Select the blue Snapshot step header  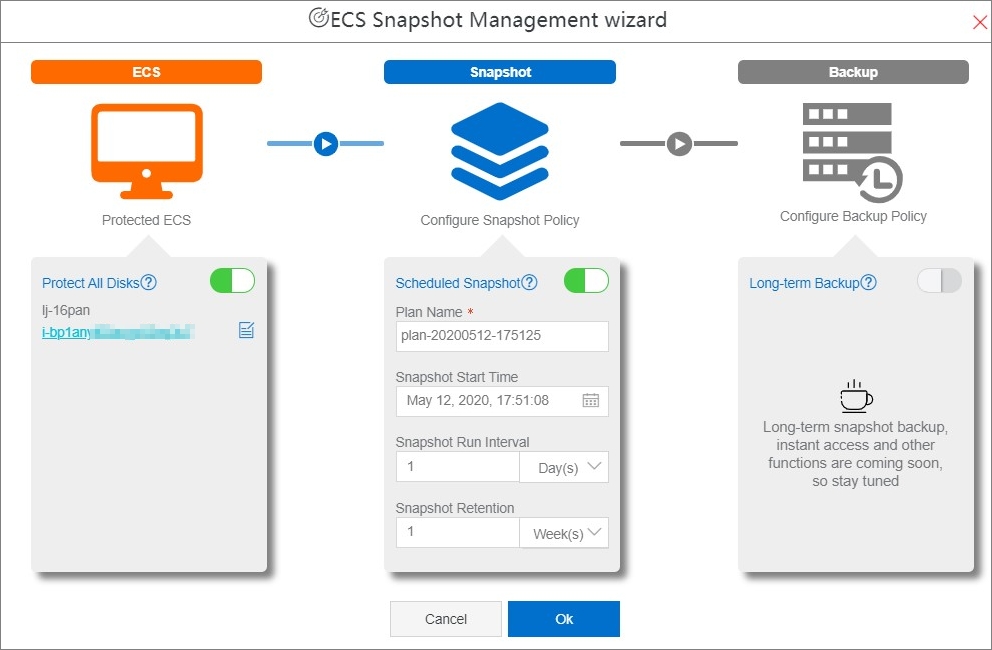pyautogui.click(x=500, y=72)
